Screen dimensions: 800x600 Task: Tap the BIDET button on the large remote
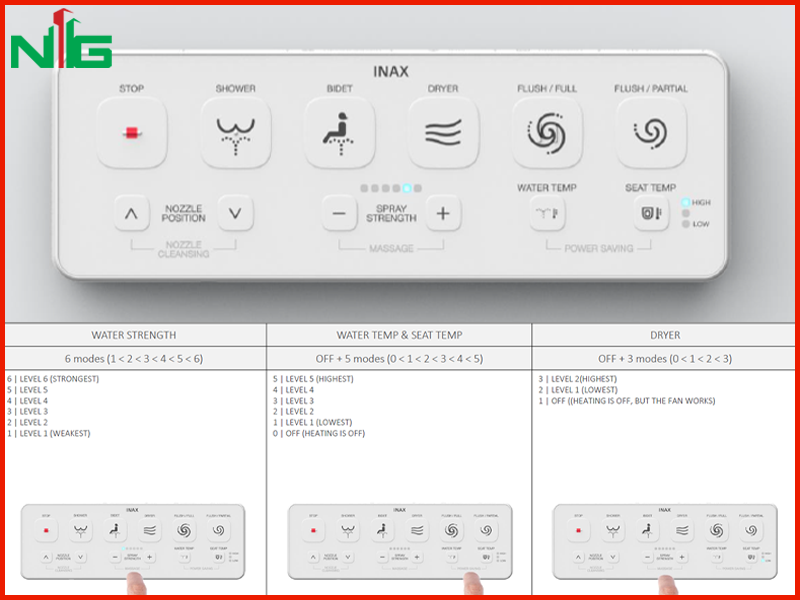tap(339, 133)
